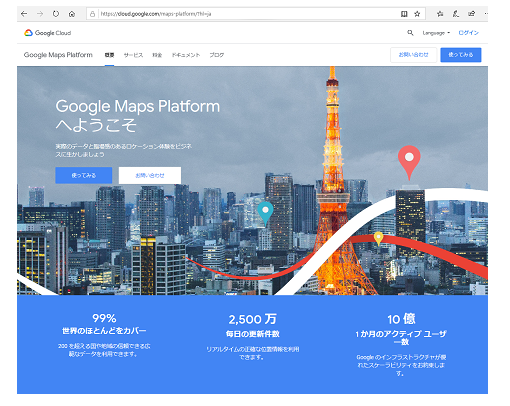Screen dimensions: 510x406
Task: Click hero white お問い合わせ button
Action: coord(150,175)
